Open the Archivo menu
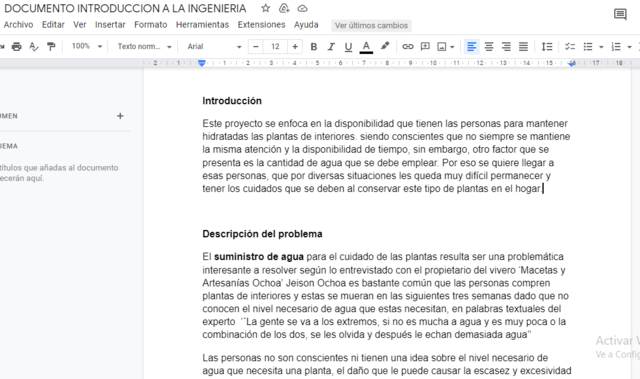Image resolution: width=640 pixels, height=379 pixels. (18, 24)
